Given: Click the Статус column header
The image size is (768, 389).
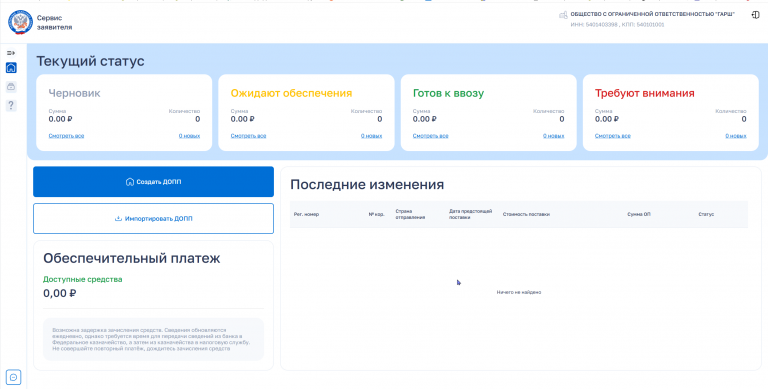Looking at the screenshot, I should tap(706, 214).
